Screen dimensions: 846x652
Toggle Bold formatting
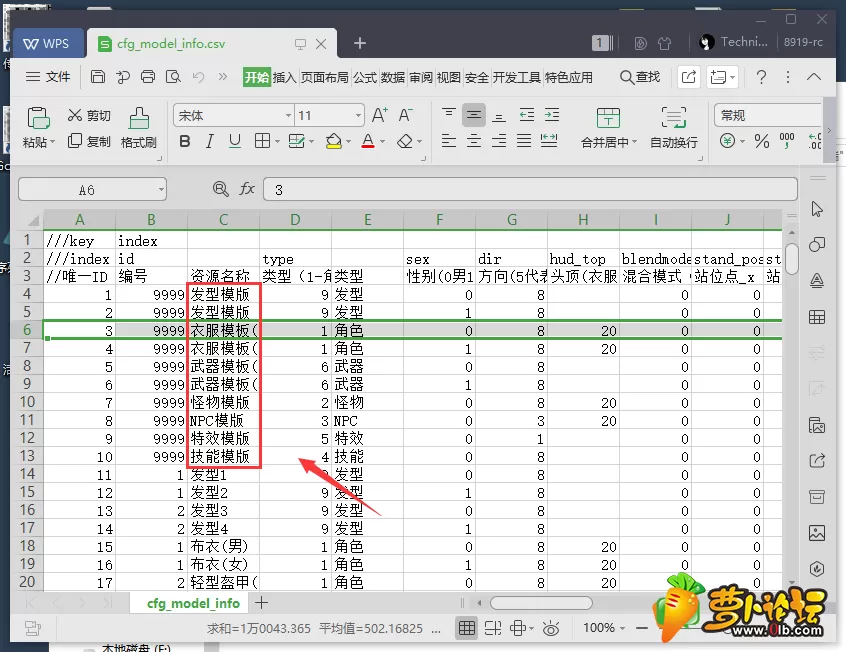[x=185, y=141]
